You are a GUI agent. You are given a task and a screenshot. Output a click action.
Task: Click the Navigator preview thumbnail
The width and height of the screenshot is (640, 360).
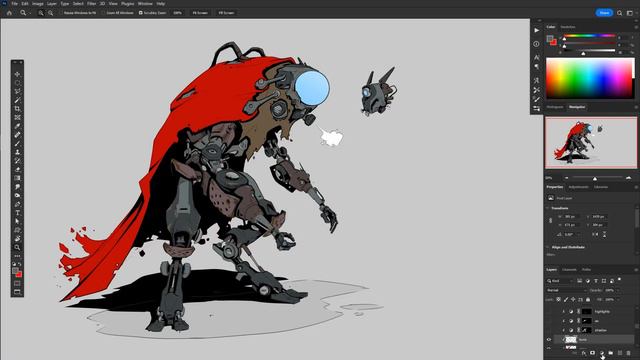click(x=591, y=142)
